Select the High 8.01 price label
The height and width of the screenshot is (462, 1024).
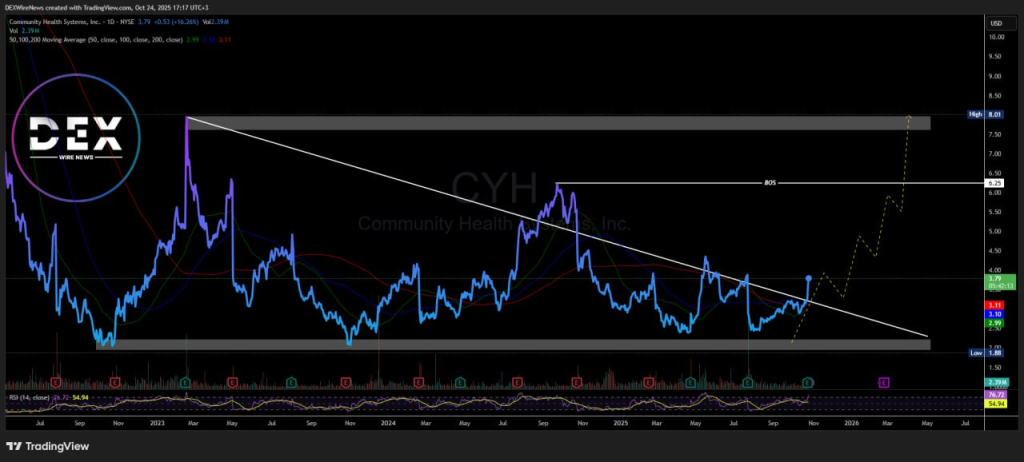pos(988,115)
